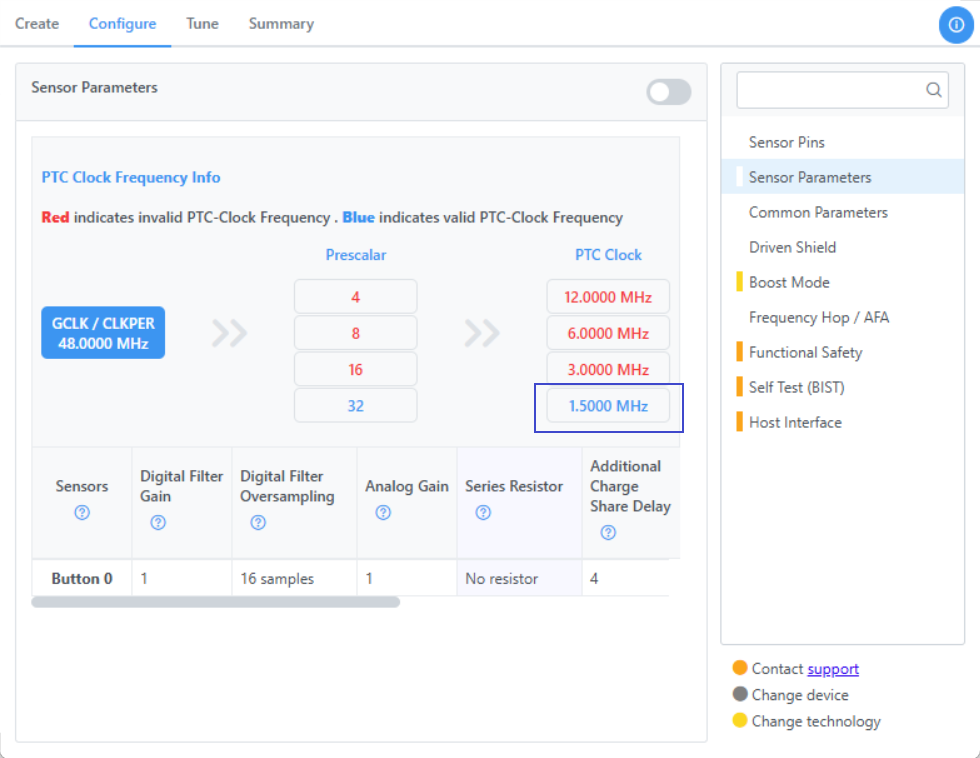Open the Create tab
Screen dimensions: 980x758
tap(37, 24)
